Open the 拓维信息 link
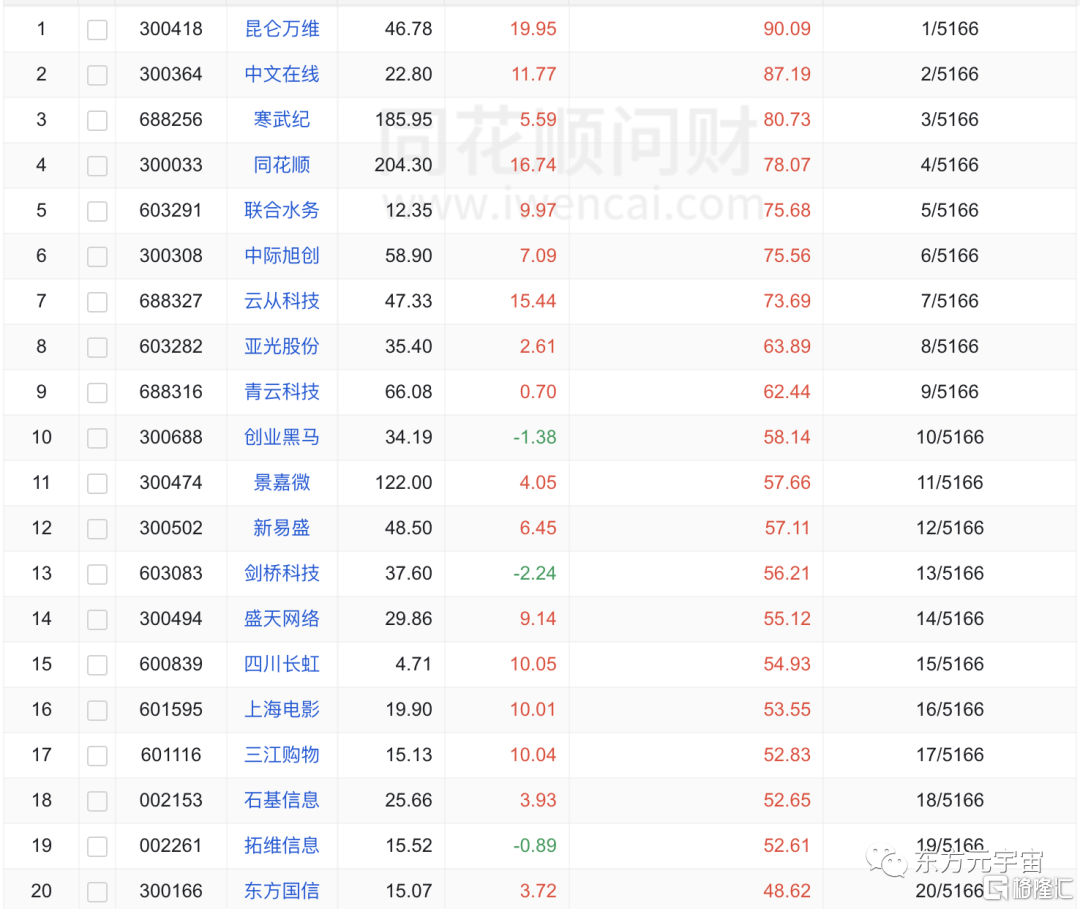Screen dimensions: 1080x909 282,847
